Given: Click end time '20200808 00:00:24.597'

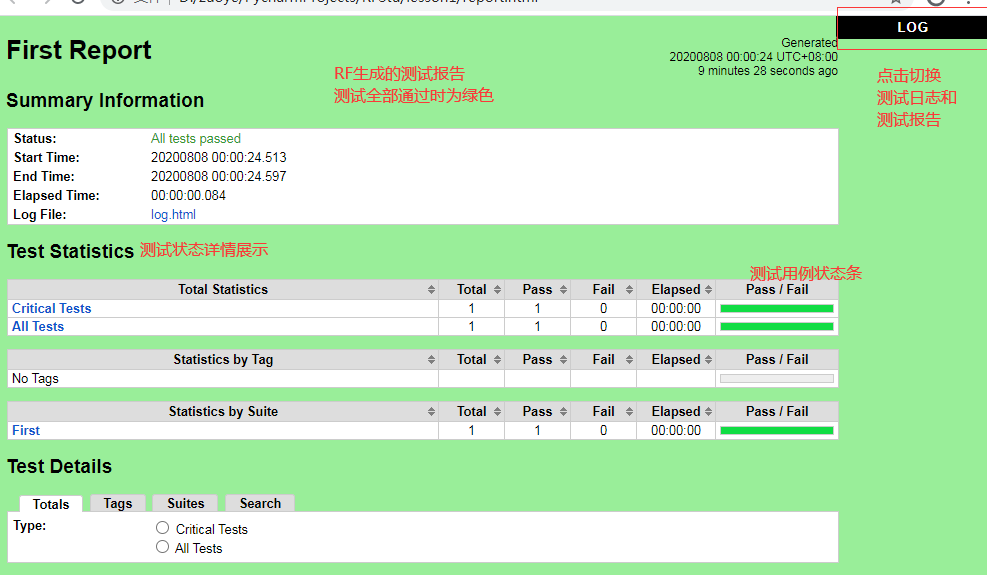Looking at the screenshot, I should (218, 176).
